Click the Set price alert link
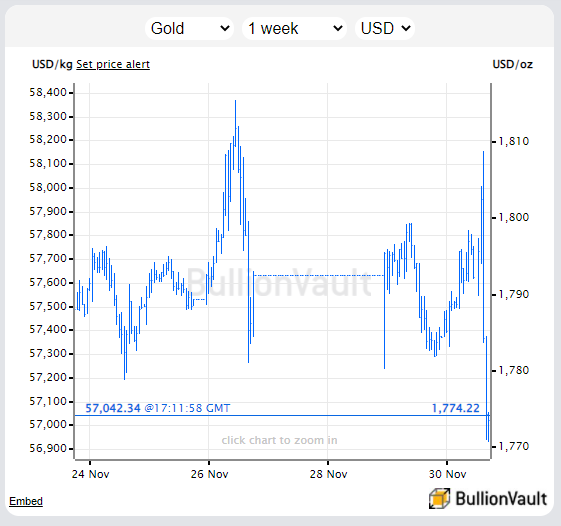The height and width of the screenshot is (526, 561). click(x=113, y=64)
